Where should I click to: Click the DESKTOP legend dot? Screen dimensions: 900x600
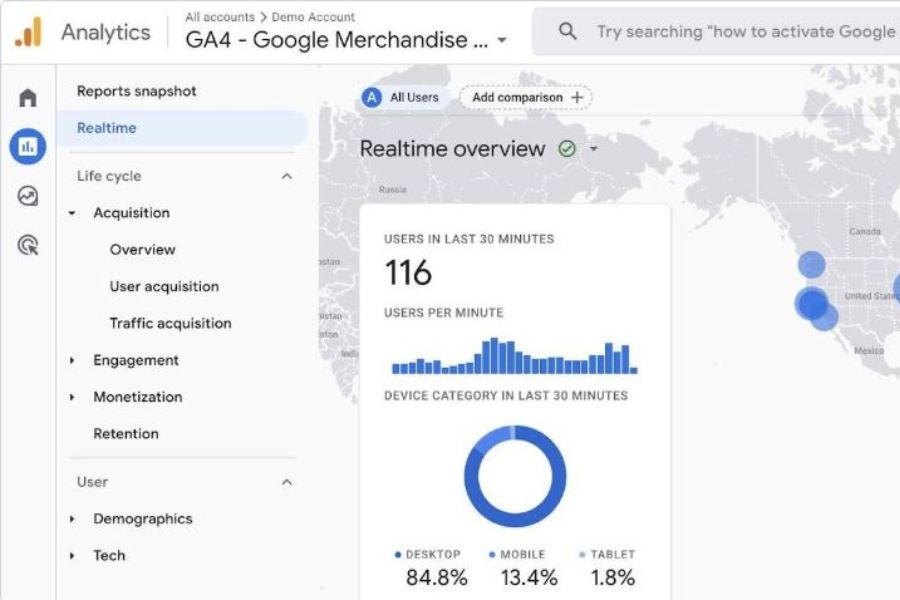click(398, 555)
